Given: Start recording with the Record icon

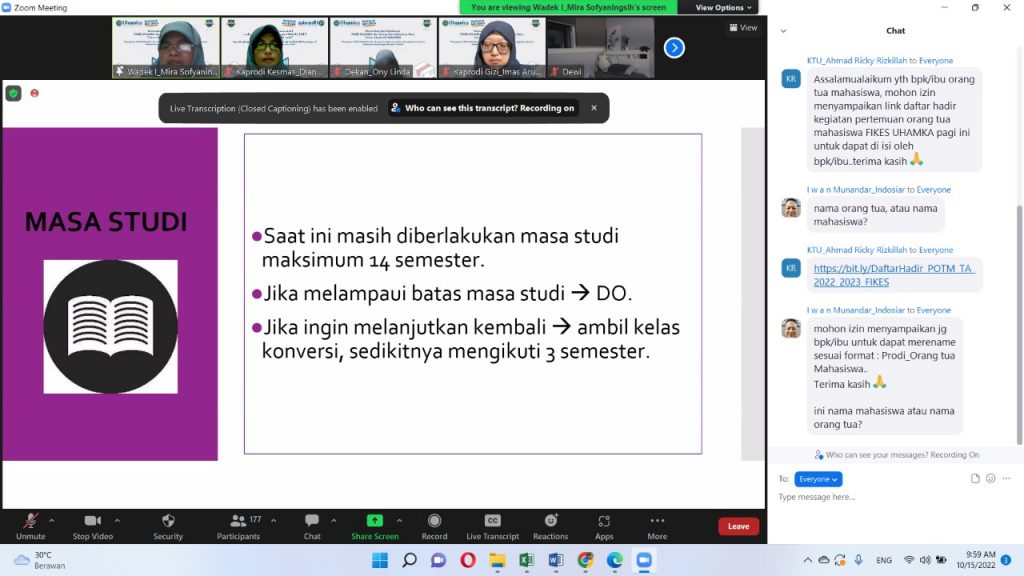Looking at the screenshot, I should (x=434, y=521).
